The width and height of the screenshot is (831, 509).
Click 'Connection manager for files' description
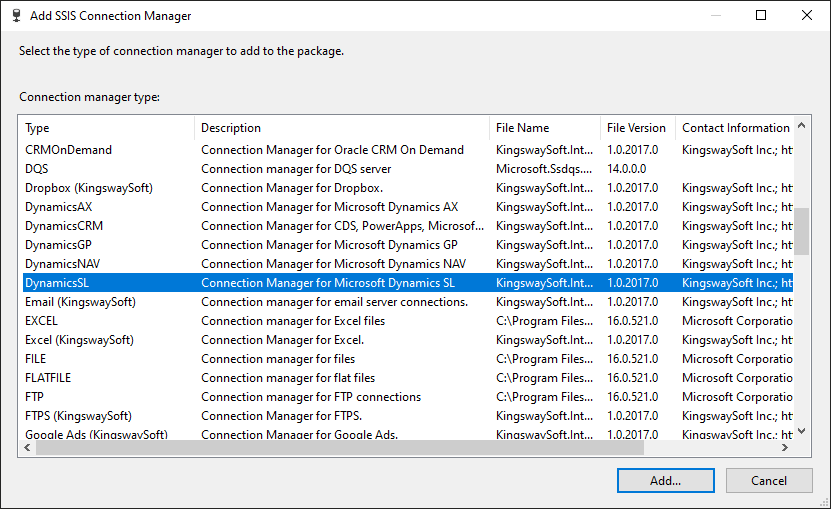[x=278, y=359]
